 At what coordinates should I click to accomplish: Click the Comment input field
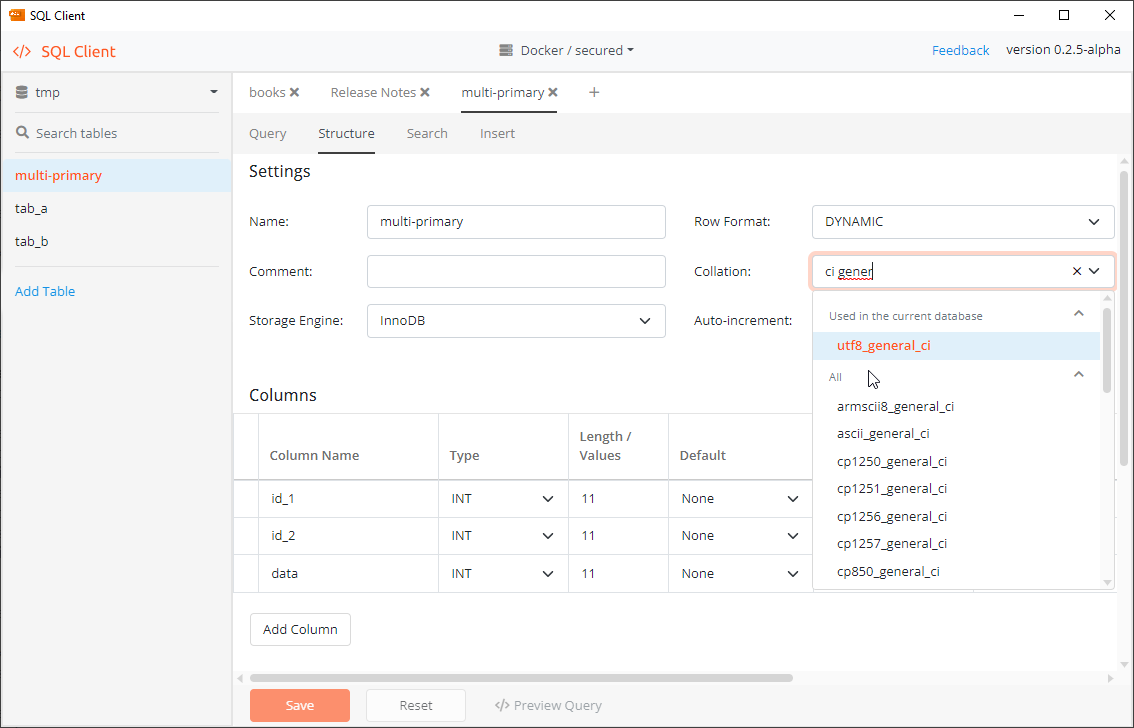point(516,271)
